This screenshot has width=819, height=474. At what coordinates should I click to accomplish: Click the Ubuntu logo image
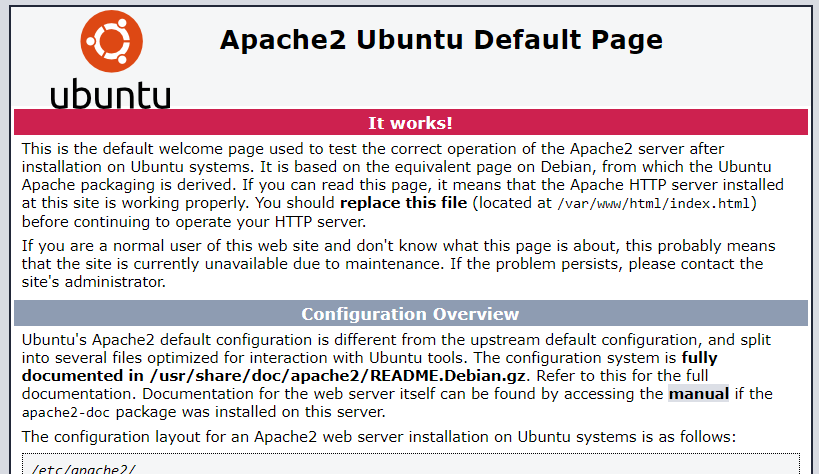(x=111, y=59)
